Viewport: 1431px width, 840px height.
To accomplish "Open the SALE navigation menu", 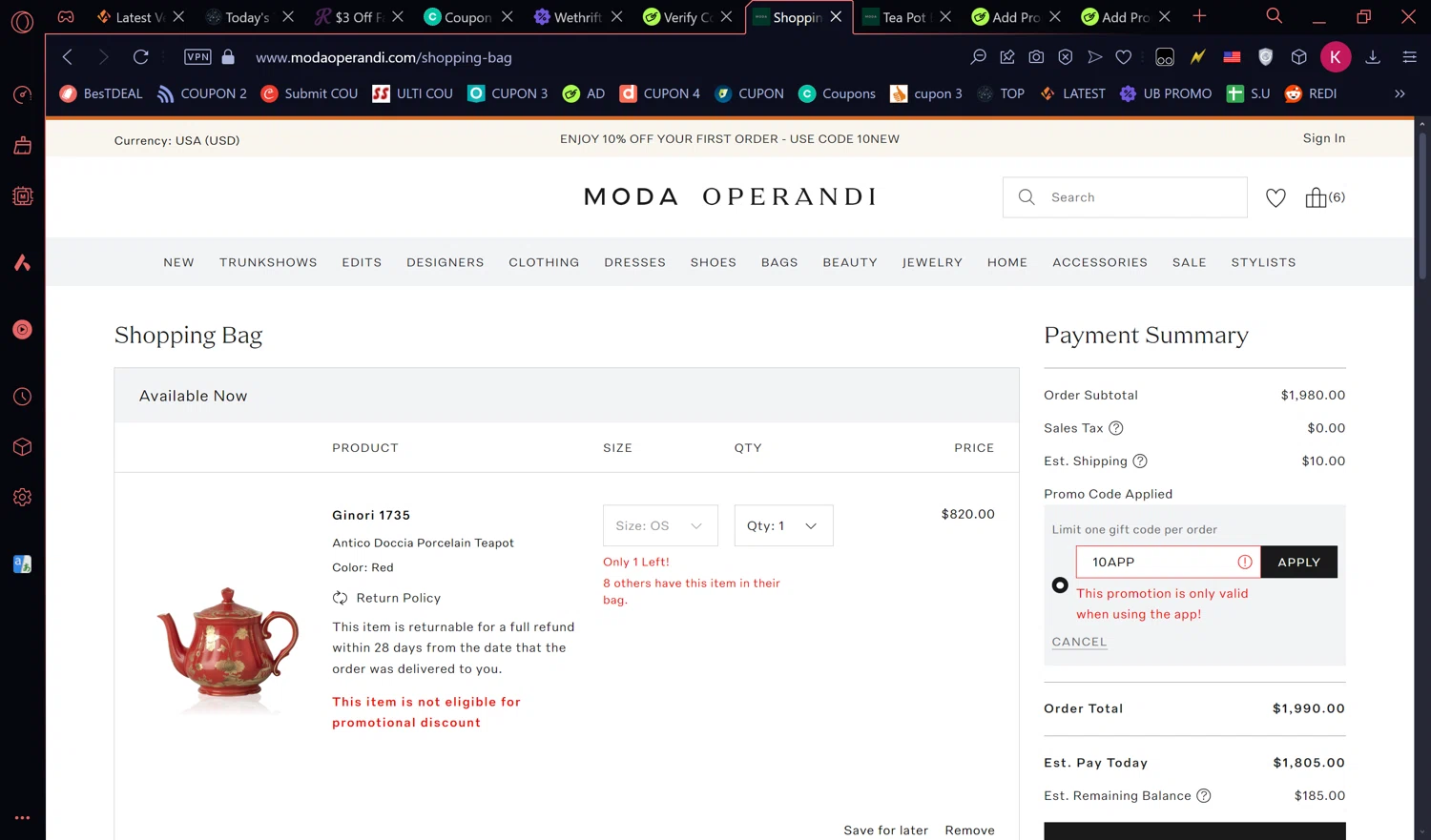I will pyautogui.click(x=1190, y=262).
